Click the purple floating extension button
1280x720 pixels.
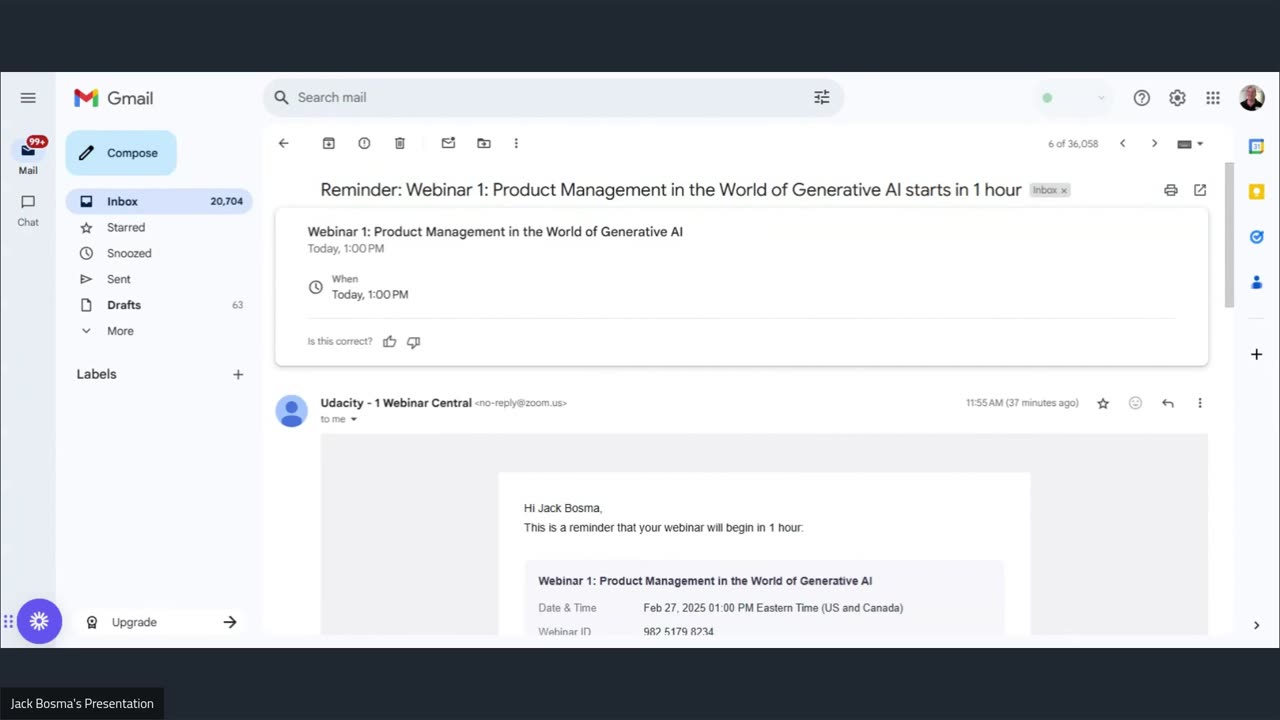40,621
